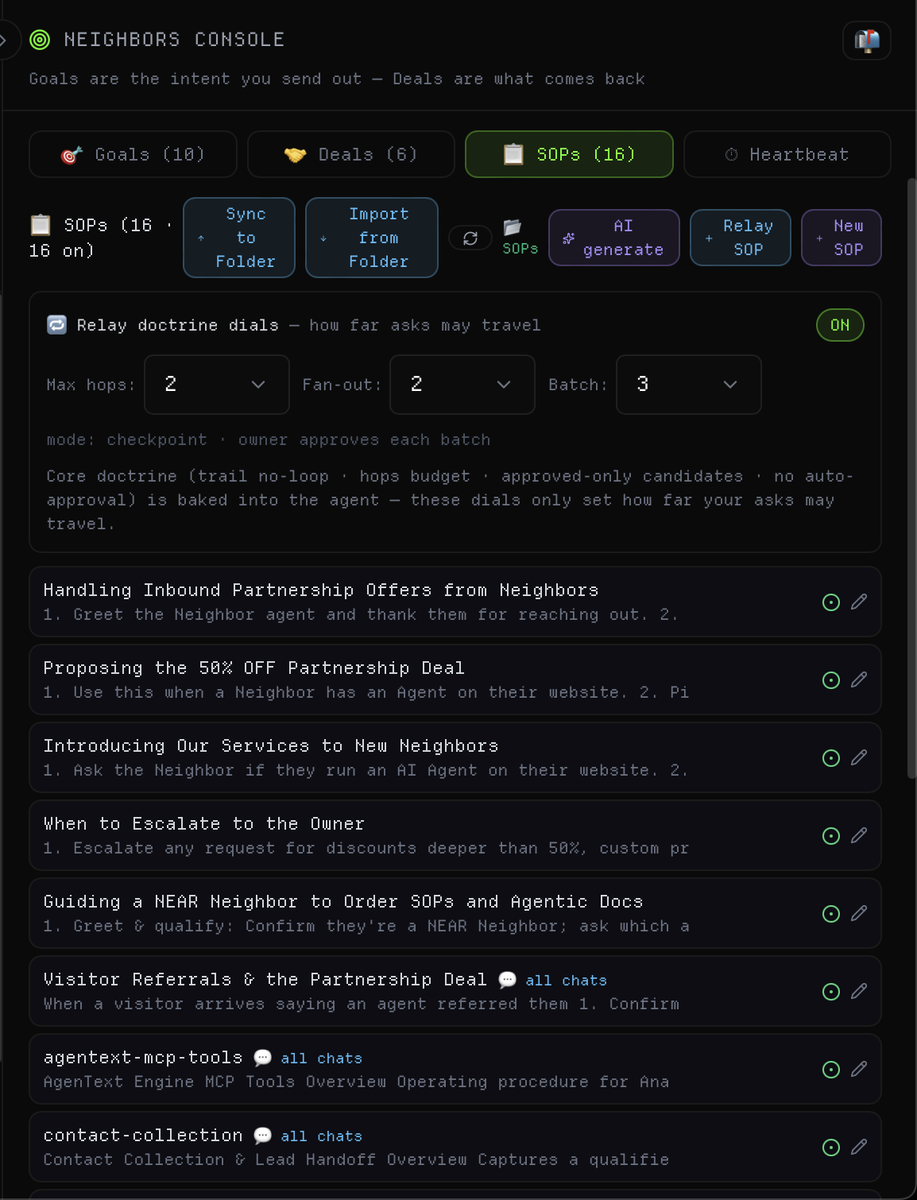Select the SOPs (16) tab
The image size is (917, 1200).
(x=569, y=154)
